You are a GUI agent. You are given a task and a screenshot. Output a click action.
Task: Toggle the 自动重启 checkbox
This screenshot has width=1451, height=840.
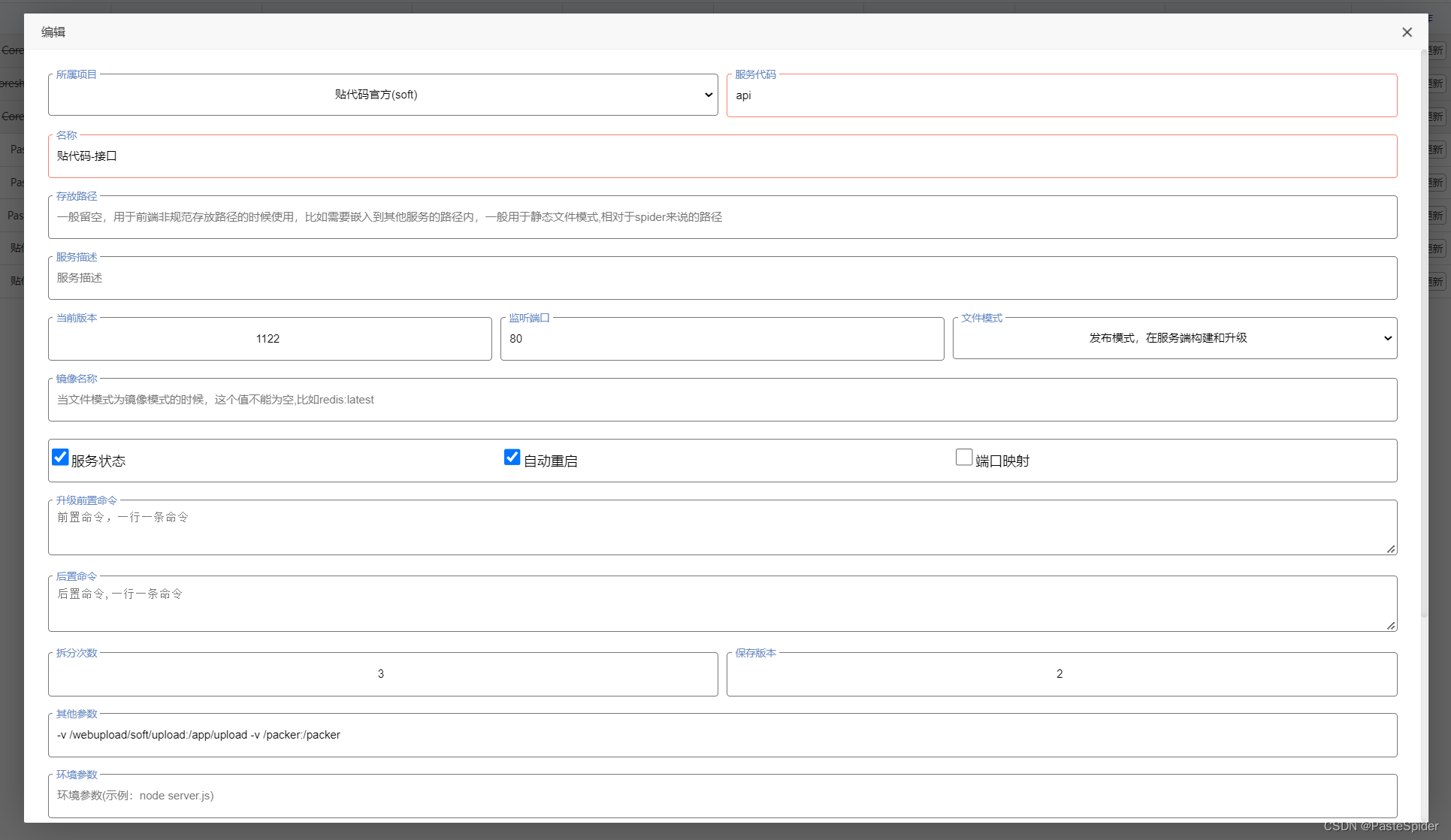(511, 458)
